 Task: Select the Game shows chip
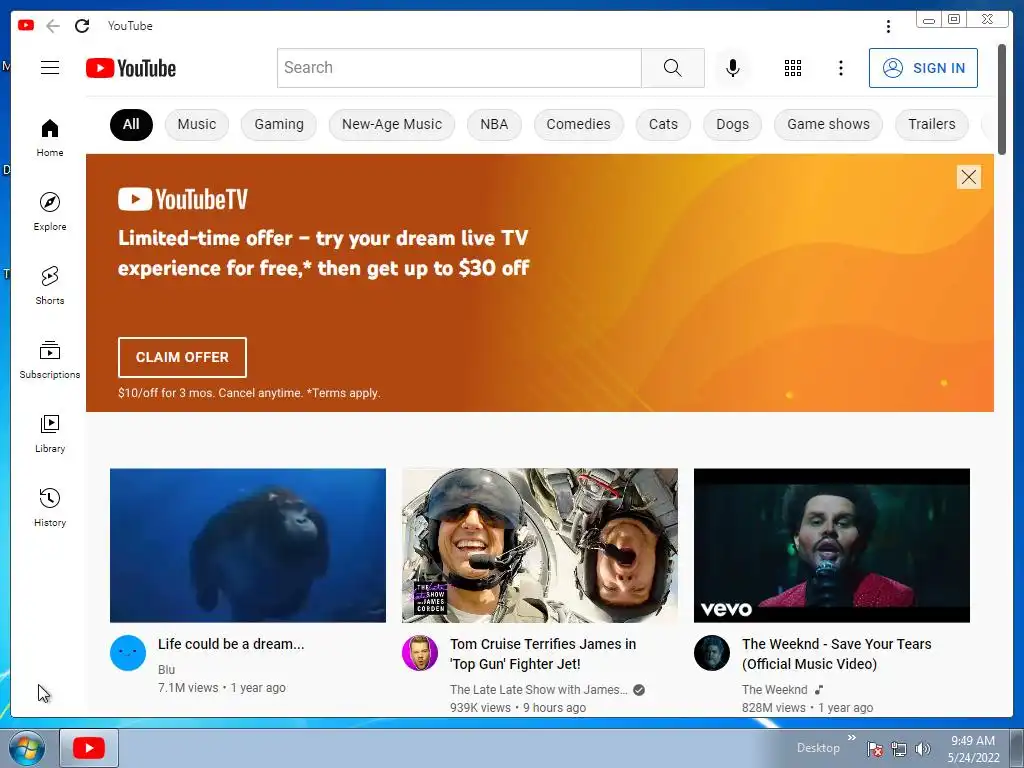(x=828, y=125)
